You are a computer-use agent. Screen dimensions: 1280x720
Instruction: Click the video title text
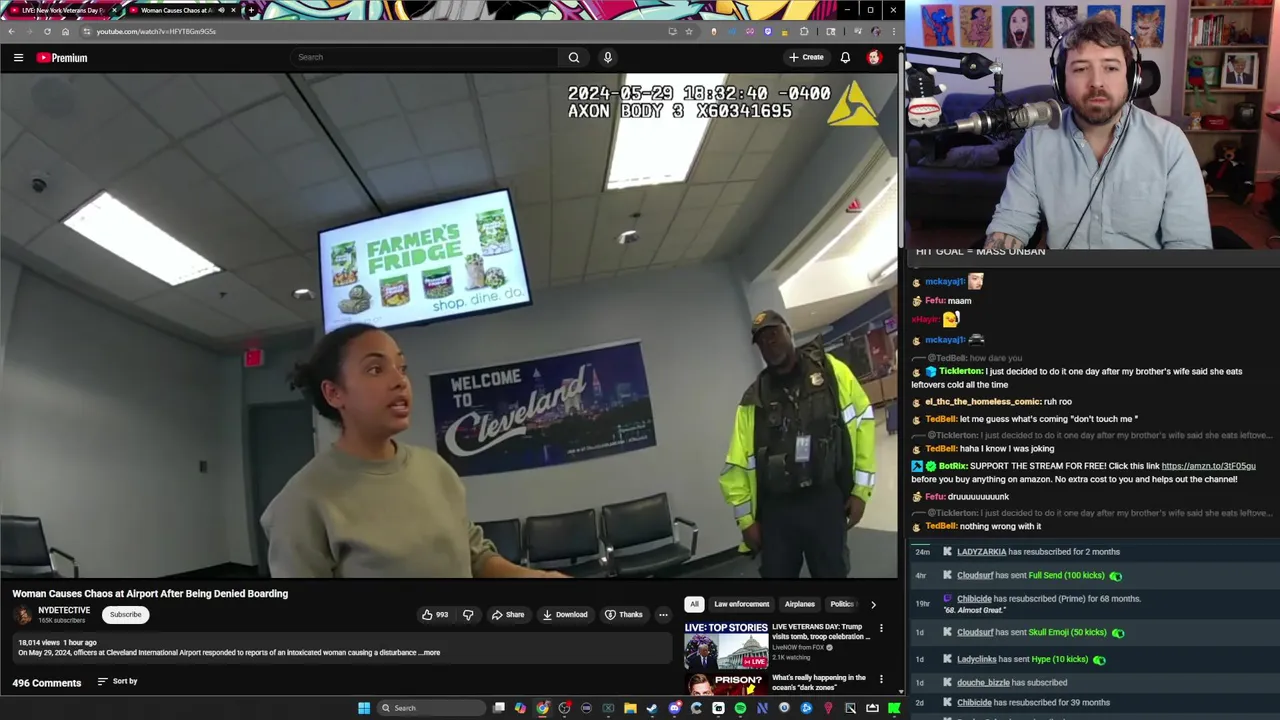[x=150, y=594]
